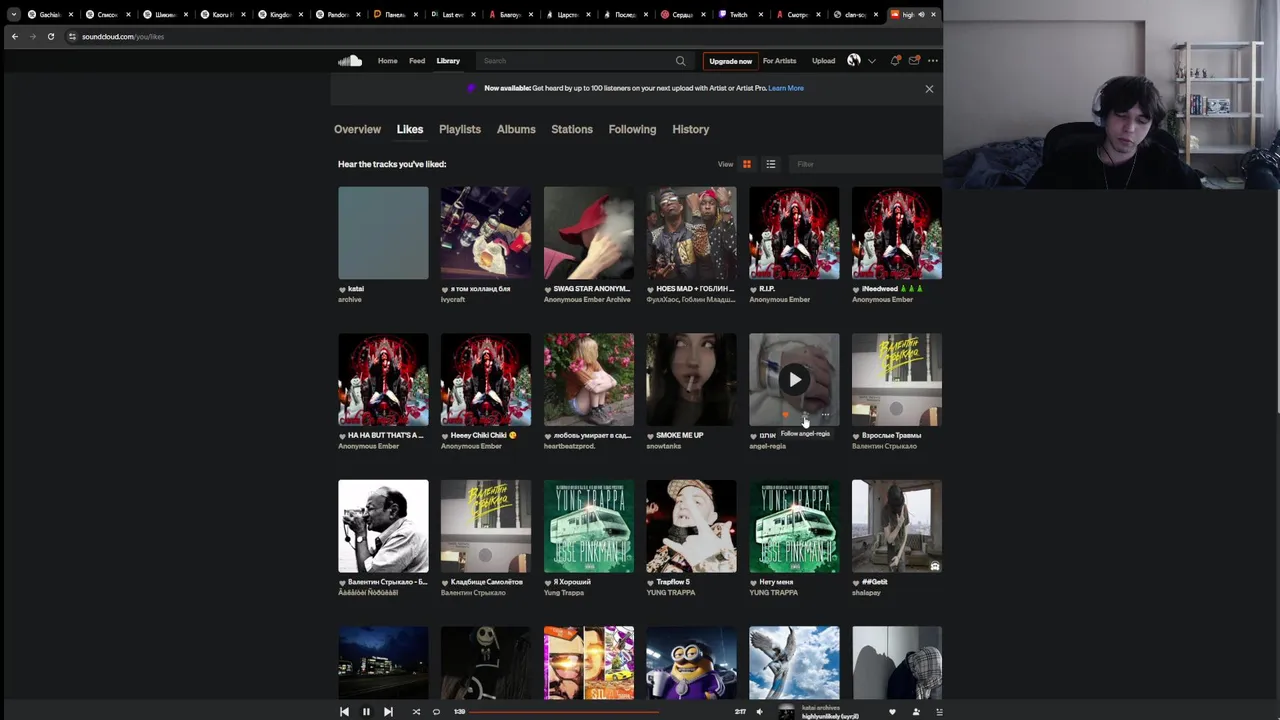Open the Trapflow 5 track title
Screen dimensions: 1280x720
pyautogui.click(x=673, y=582)
